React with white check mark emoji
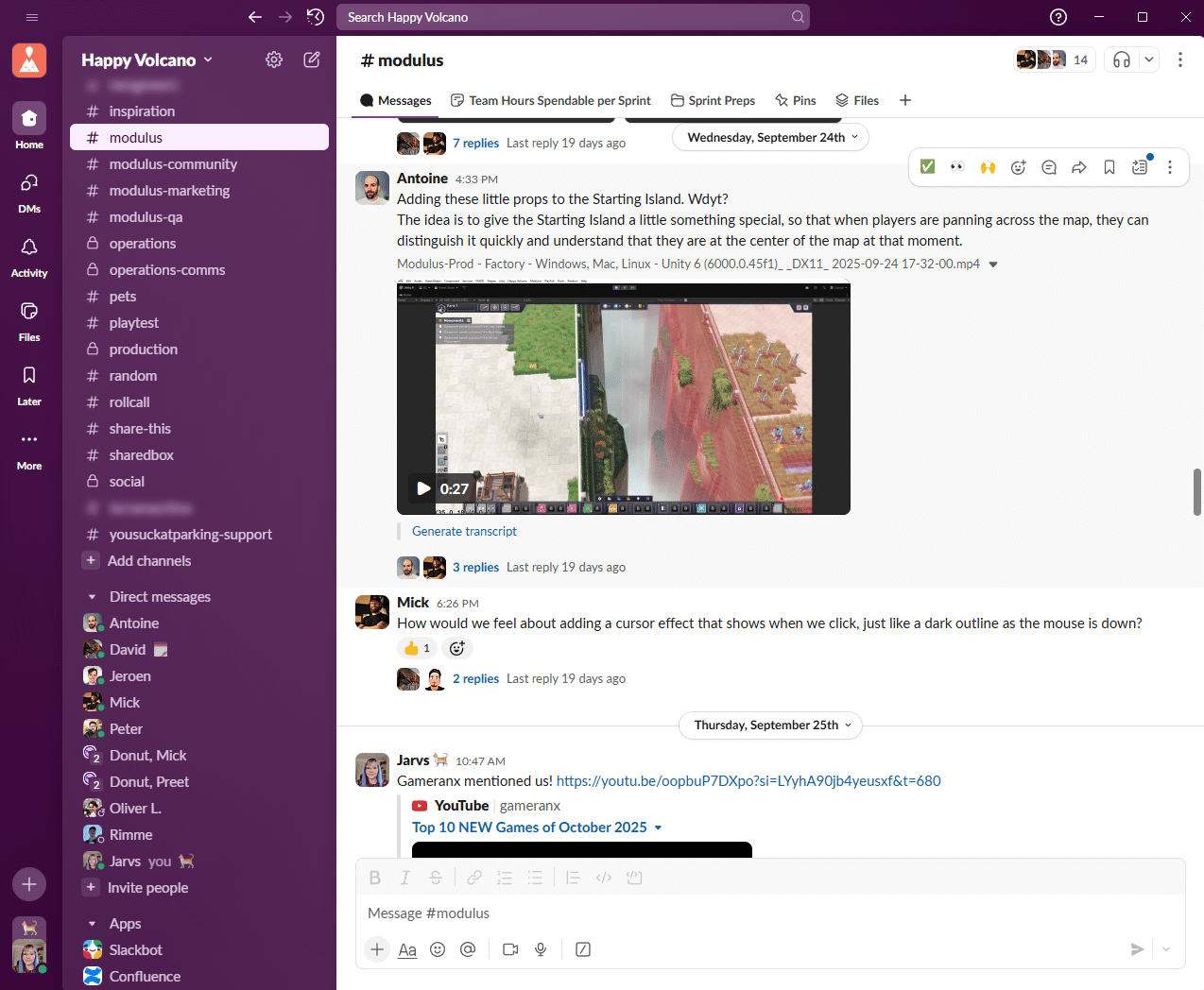This screenshot has height=990, width=1204. [928, 167]
